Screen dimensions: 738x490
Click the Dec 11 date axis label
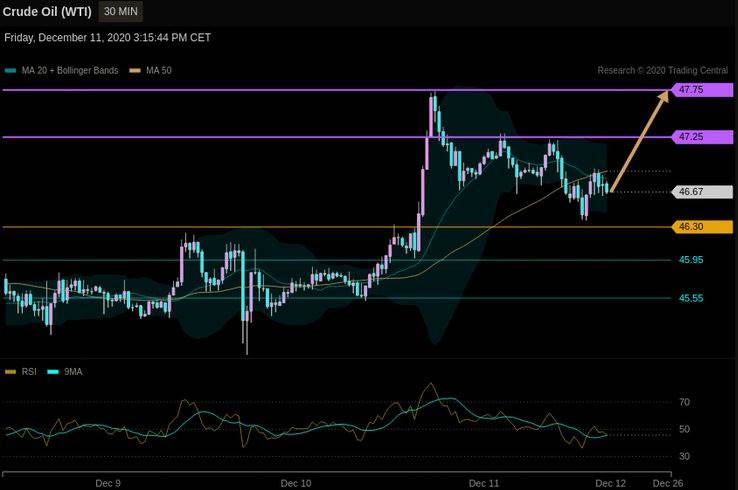click(x=484, y=483)
